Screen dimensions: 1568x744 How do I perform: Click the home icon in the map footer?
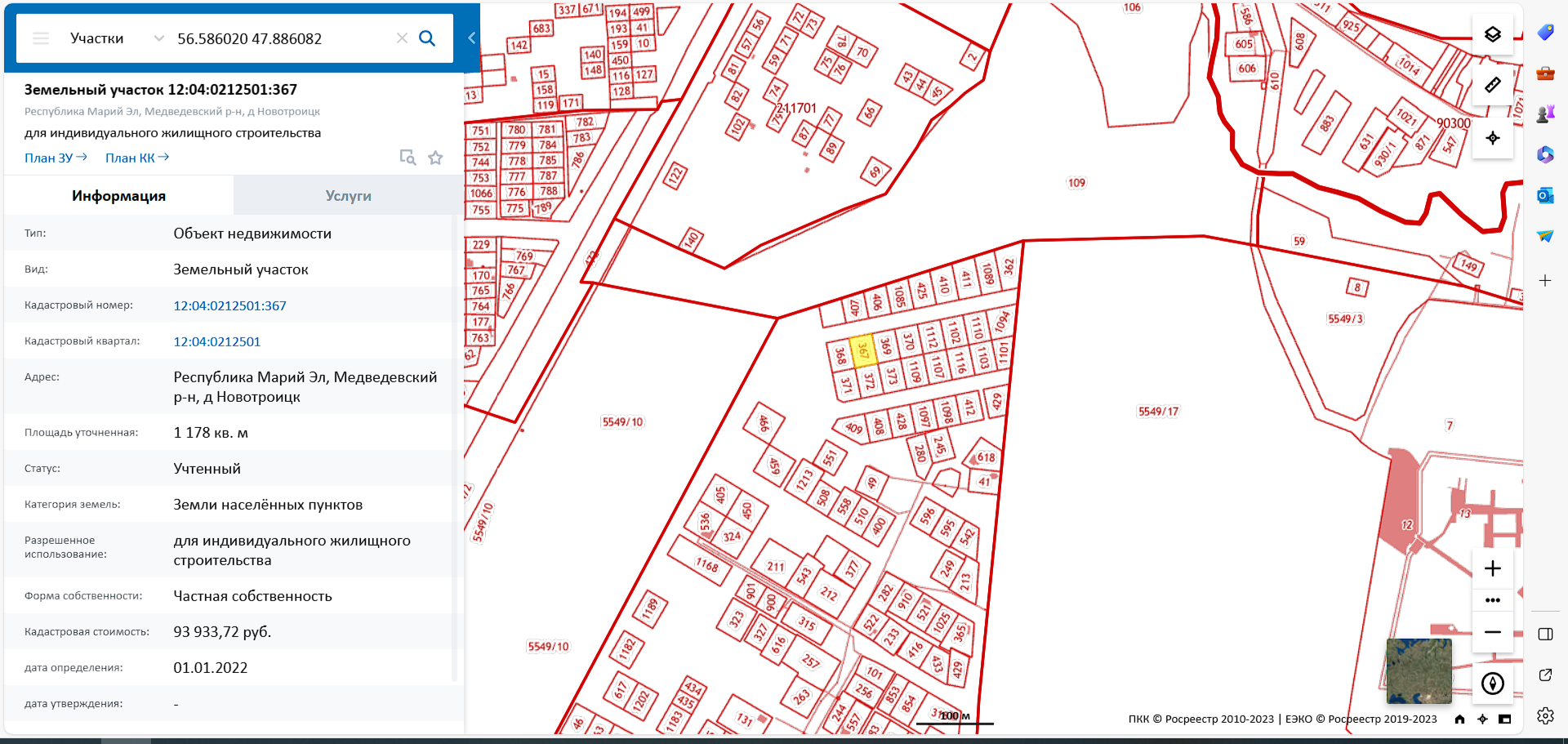[x=1459, y=719]
